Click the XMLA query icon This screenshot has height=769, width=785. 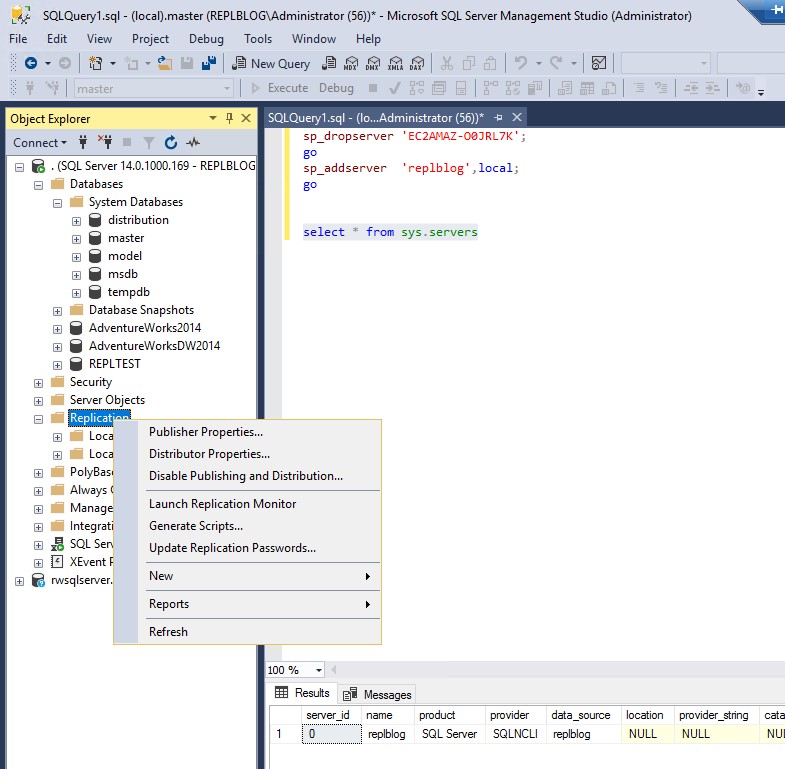pos(395,63)
